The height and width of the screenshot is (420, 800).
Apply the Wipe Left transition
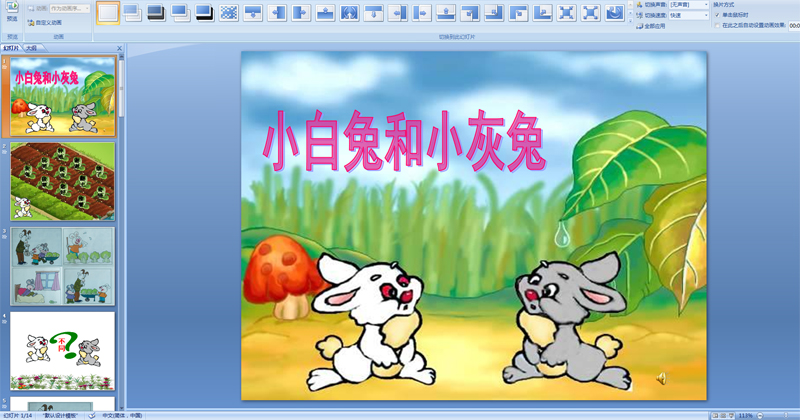pyautogui.click(x=277, y=13)
